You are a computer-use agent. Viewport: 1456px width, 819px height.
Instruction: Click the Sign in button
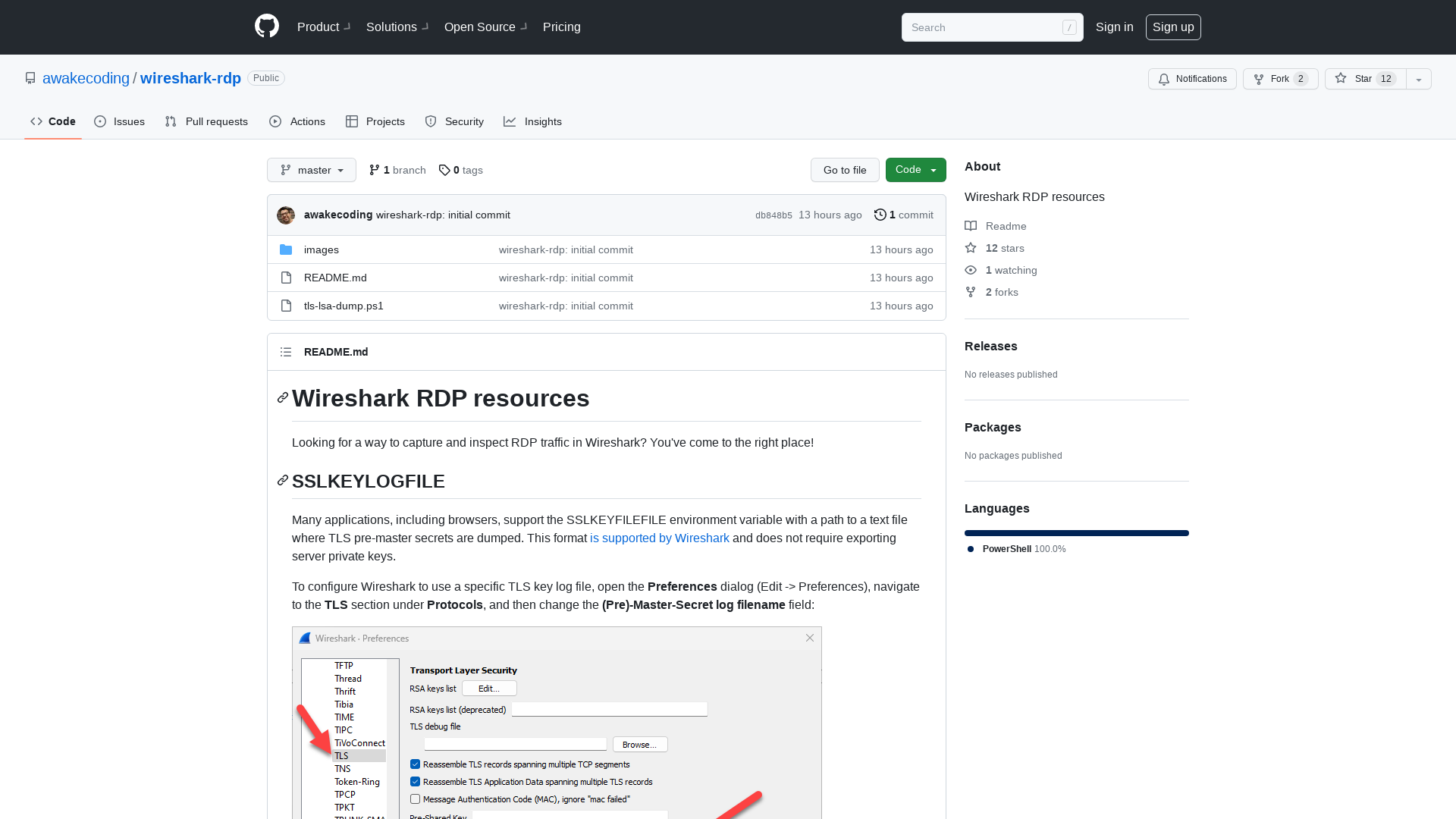(1114, 27)
